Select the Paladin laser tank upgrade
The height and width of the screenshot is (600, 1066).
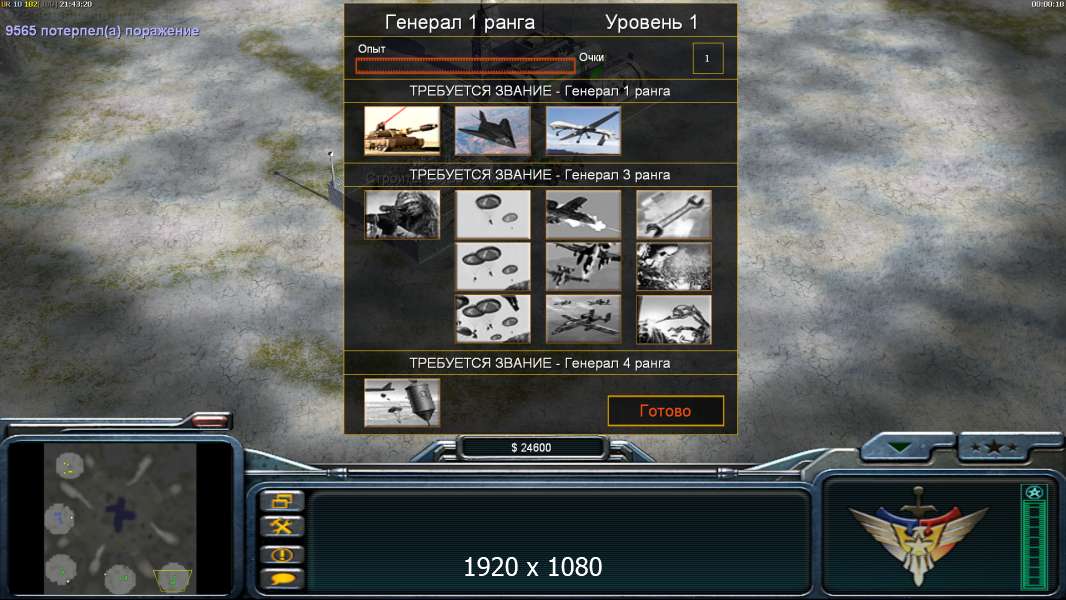tap(402, 130)
